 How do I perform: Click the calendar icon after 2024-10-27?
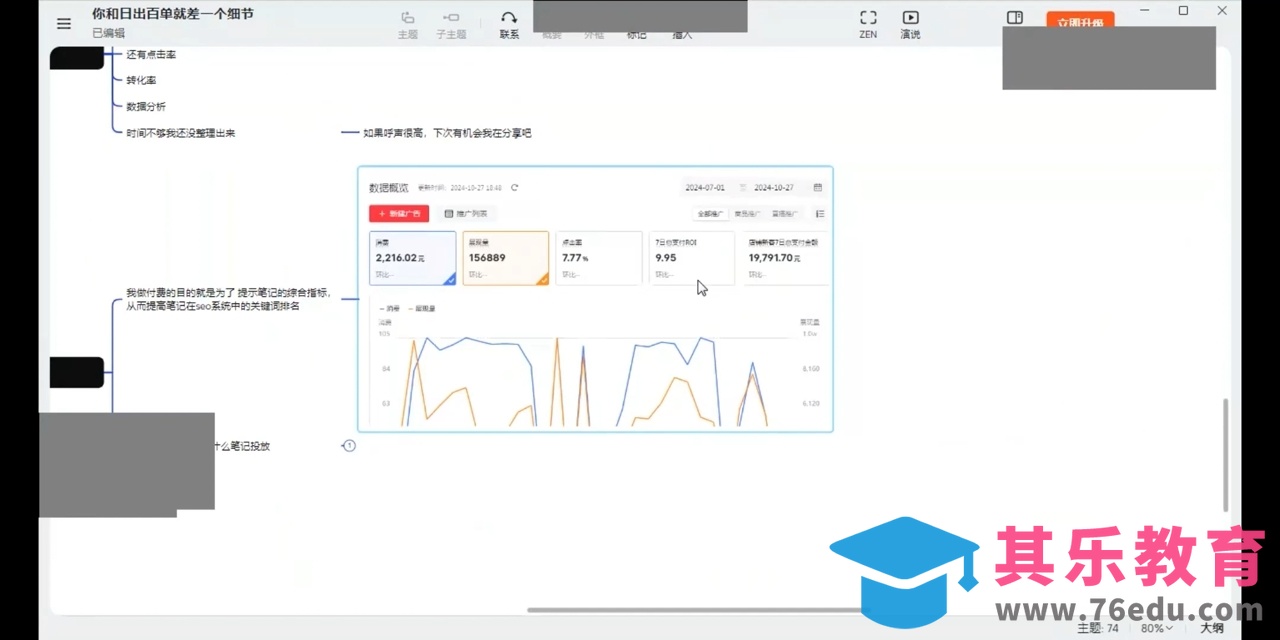[x=818, y=188]
